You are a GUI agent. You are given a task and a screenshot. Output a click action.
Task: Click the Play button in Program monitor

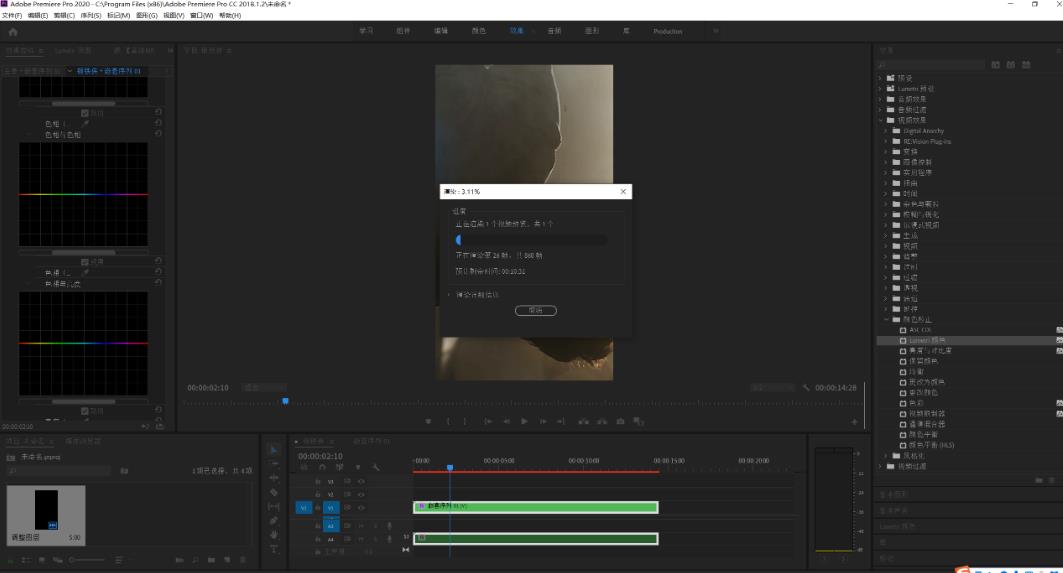click(524, 421)
